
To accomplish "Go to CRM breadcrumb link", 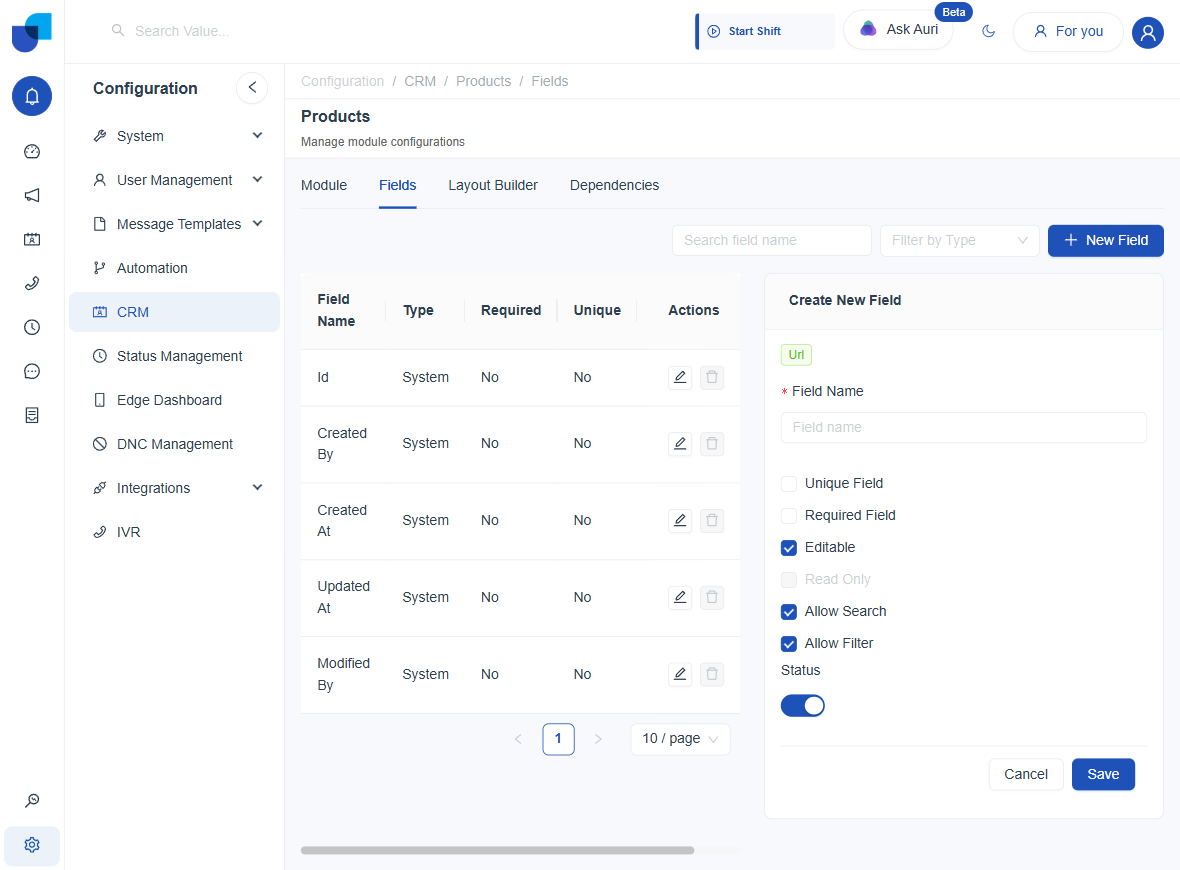I will 420,81.
